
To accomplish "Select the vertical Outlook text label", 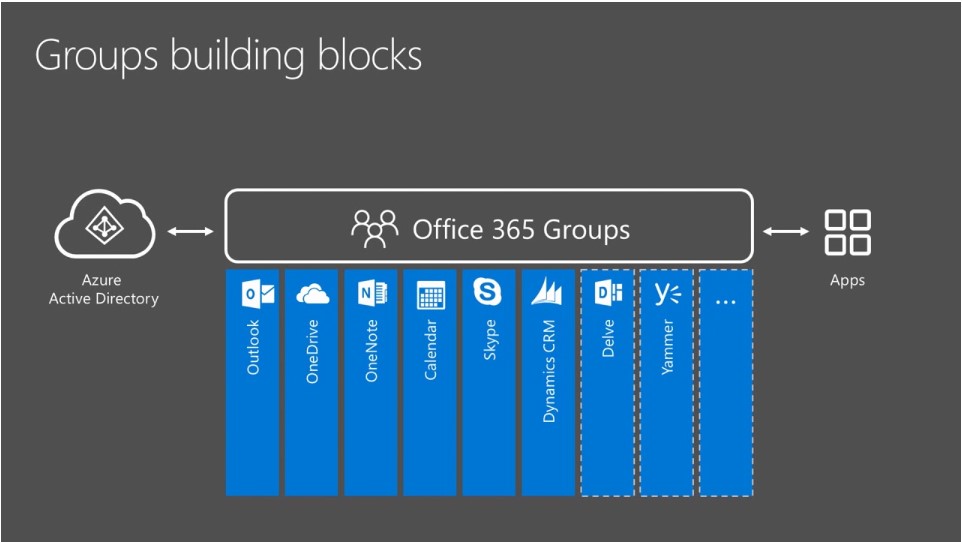I will pos(253,347).
